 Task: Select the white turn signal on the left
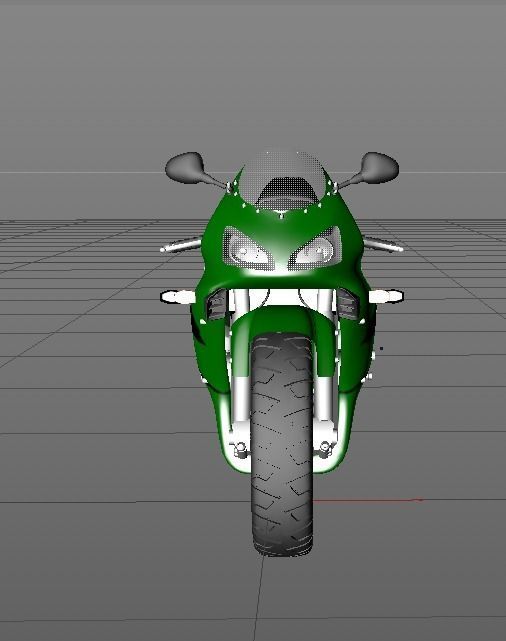[178, 296]
